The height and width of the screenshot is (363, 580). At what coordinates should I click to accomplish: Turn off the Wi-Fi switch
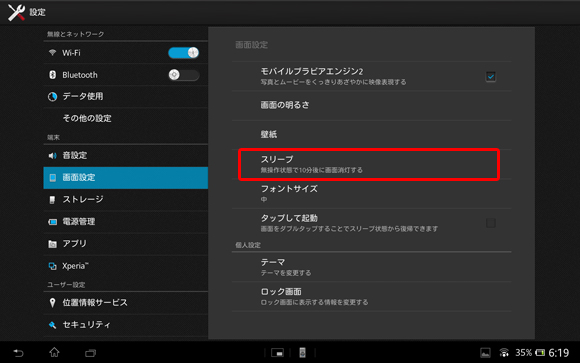click(183, 53)
